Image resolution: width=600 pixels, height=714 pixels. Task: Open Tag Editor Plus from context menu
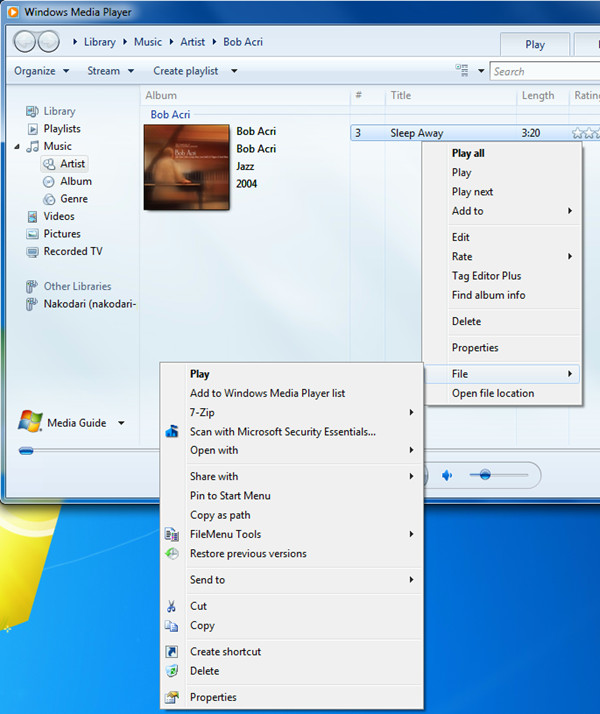tap(486, 276)
